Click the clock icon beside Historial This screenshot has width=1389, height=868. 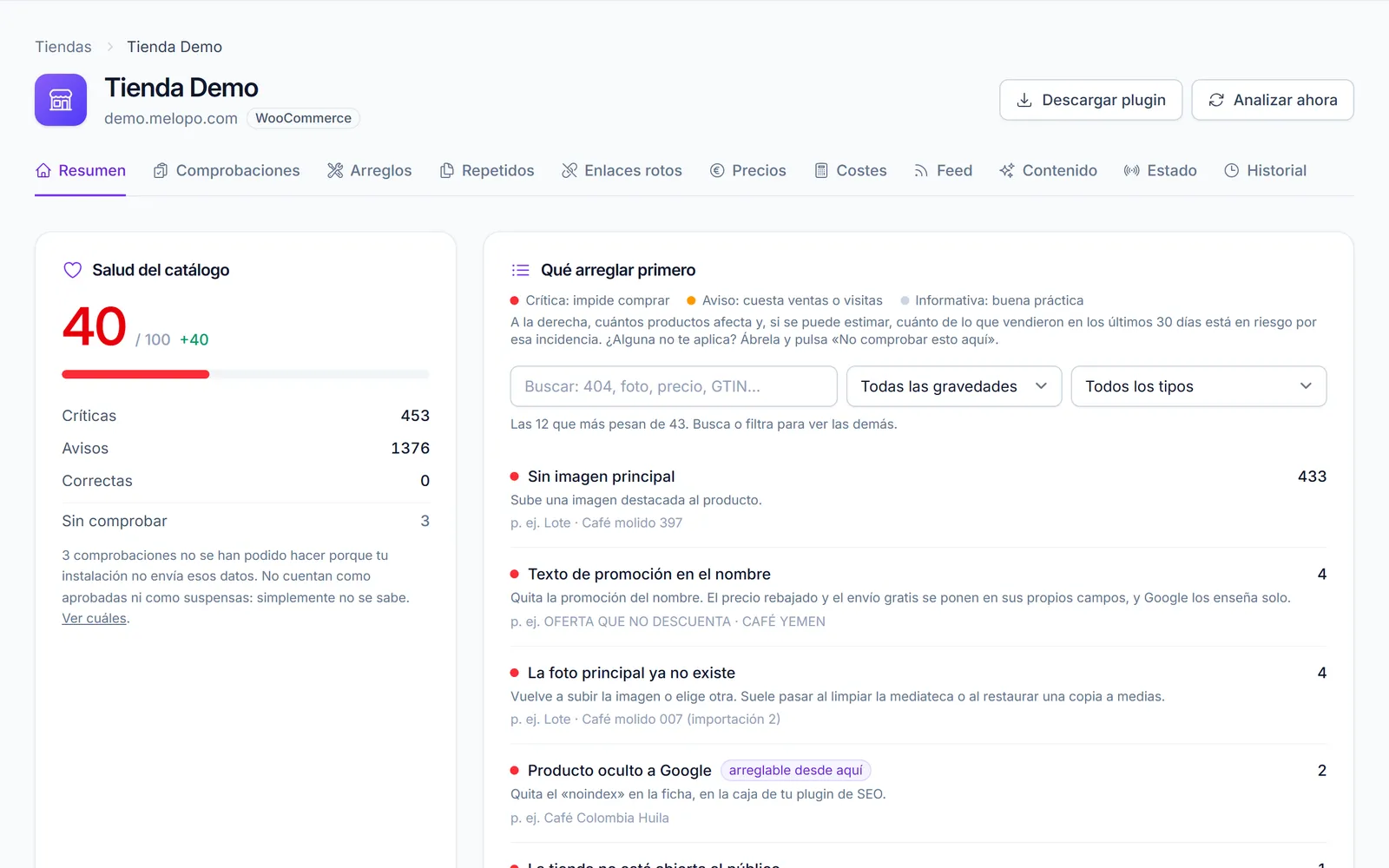[1231, 170]
